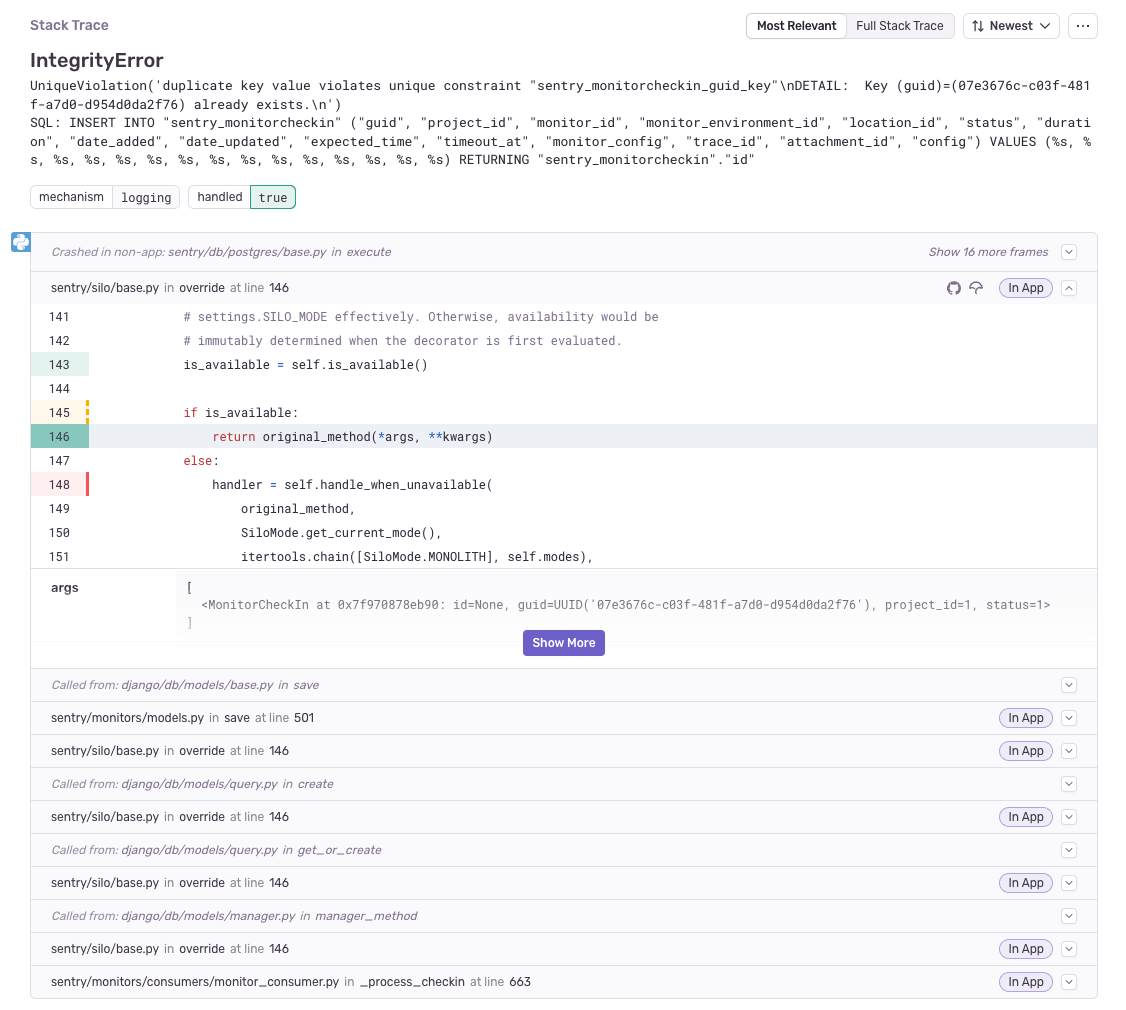This screenshot has height=1010, width=1126.
Task: Click the Python platform icon
Action: pyautogui.click(x=20, y=242)
